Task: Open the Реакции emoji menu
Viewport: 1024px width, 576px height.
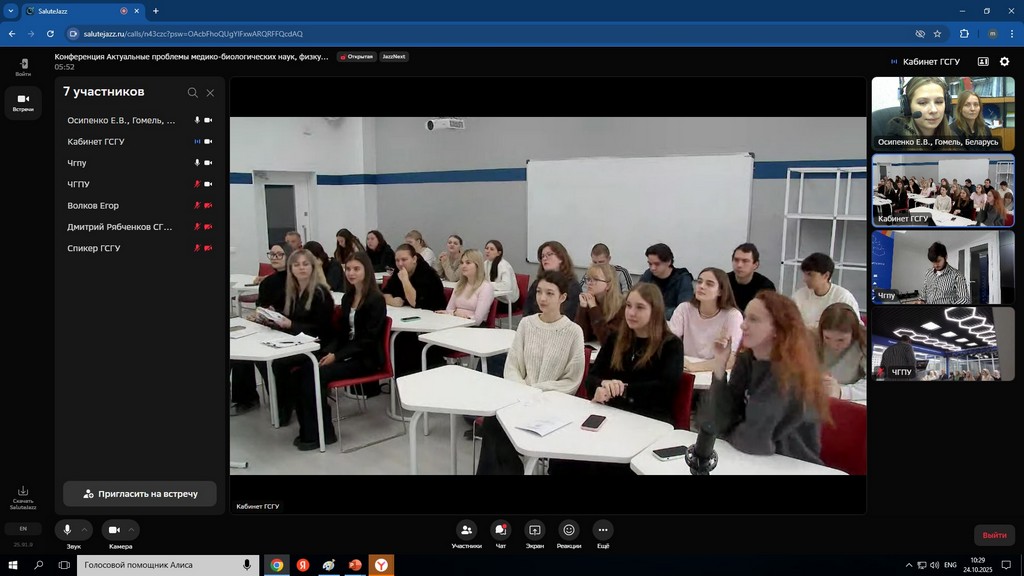Action: [569, 530]
